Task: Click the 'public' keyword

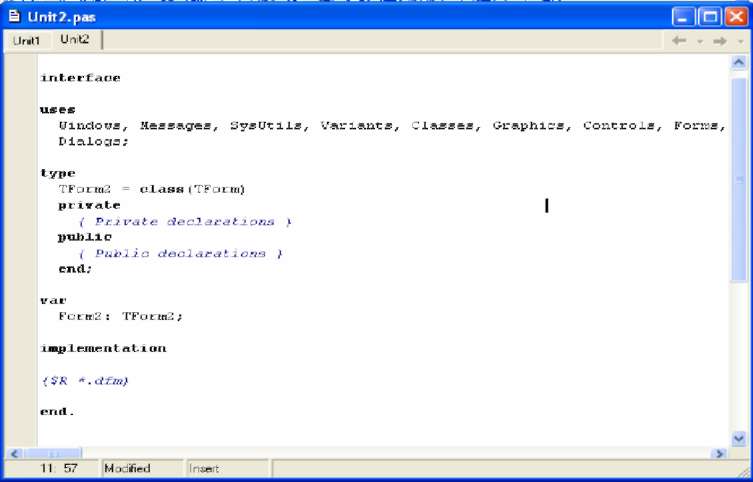Action: (x=85, y=237)
